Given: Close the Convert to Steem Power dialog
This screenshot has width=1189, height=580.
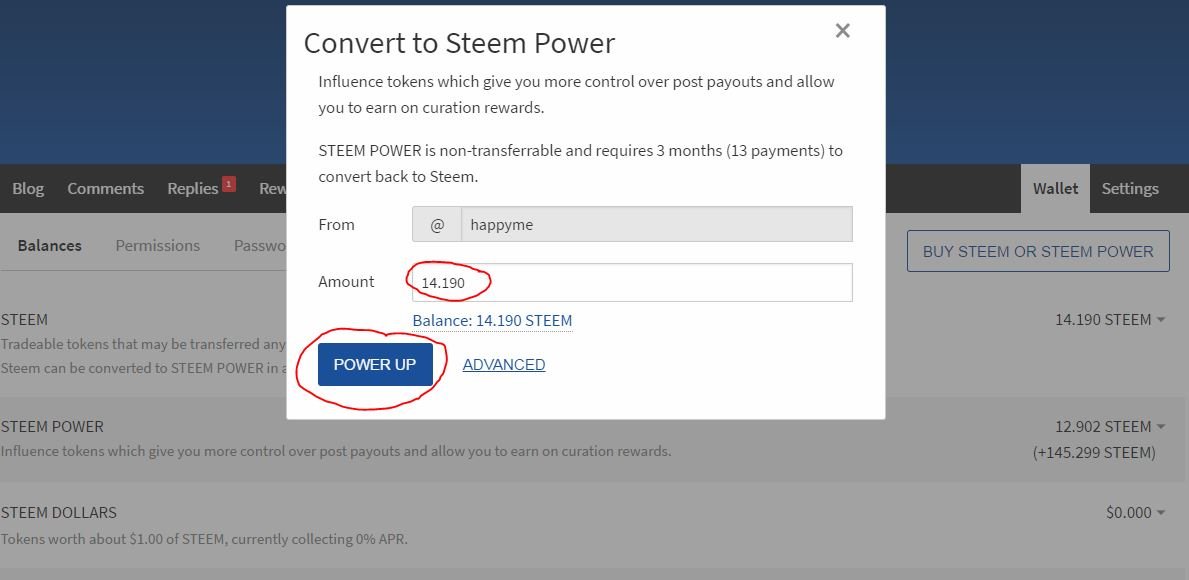Looking at the screenshot, I should [842, 31].
